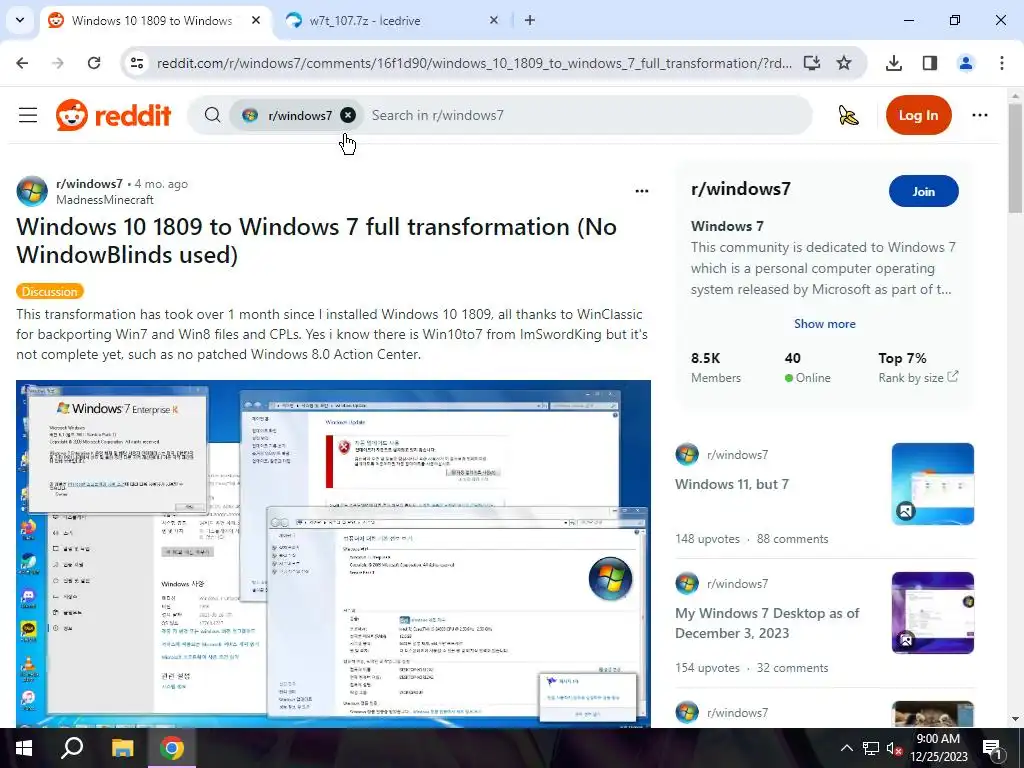Open MadnessMinecraft user profile
Screen dimensions: 1024x768
point(104,200)
